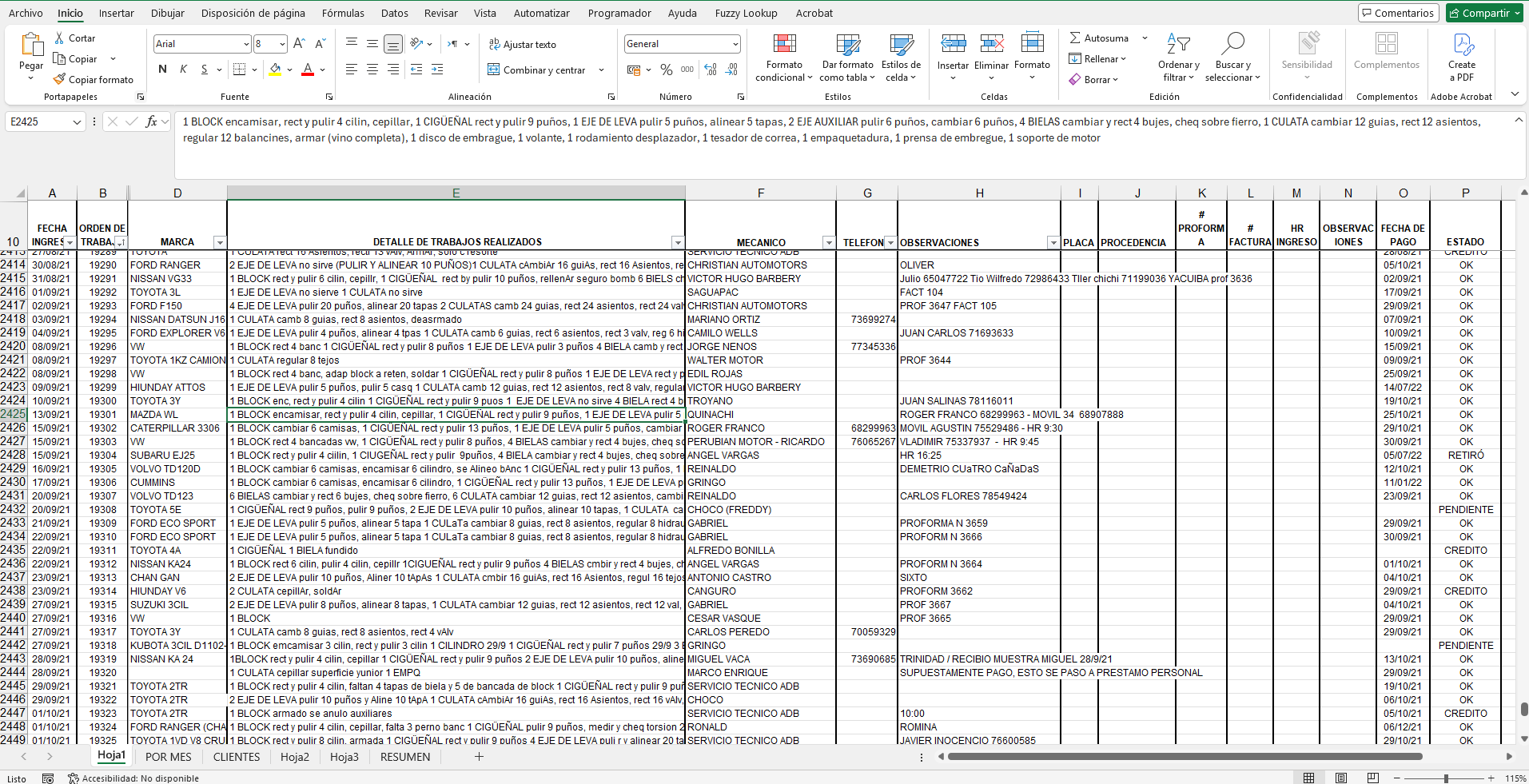Click decrease decimals icon
Image resolution: width=1529 pixels, height=784 pixels.
[731, 70]
